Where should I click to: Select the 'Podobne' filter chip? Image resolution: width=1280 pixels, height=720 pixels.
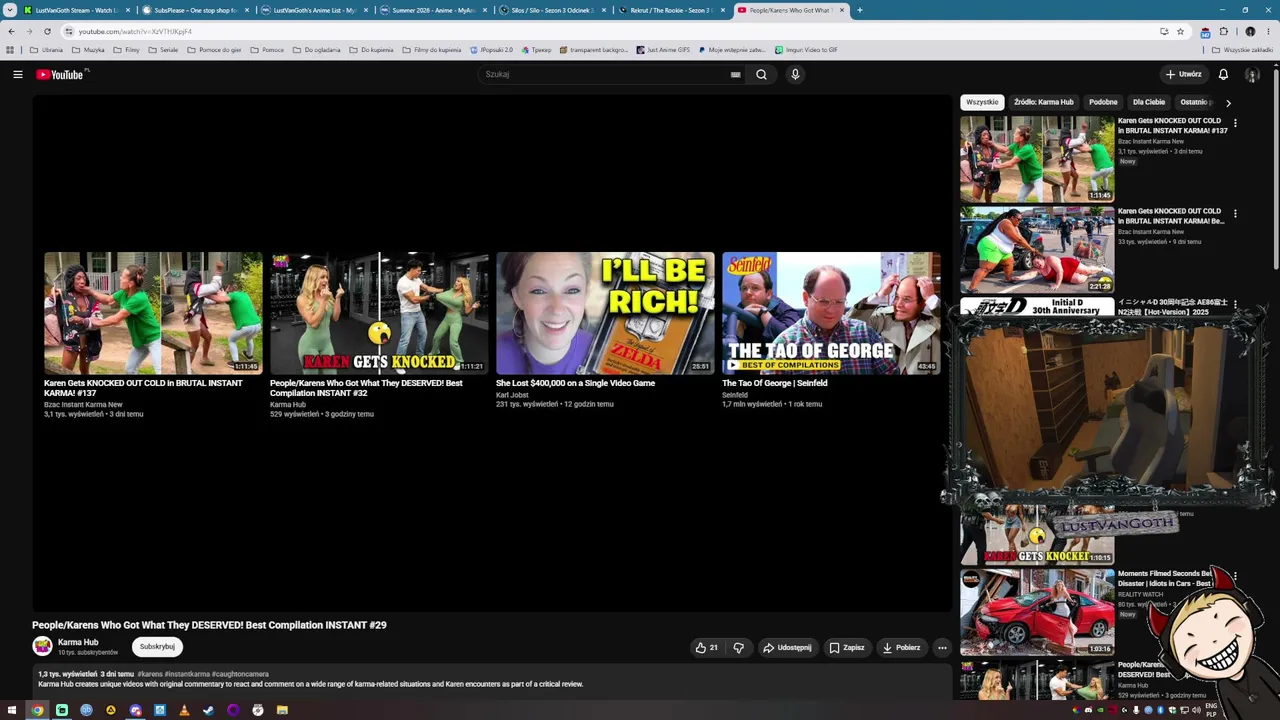point(1103,102)
